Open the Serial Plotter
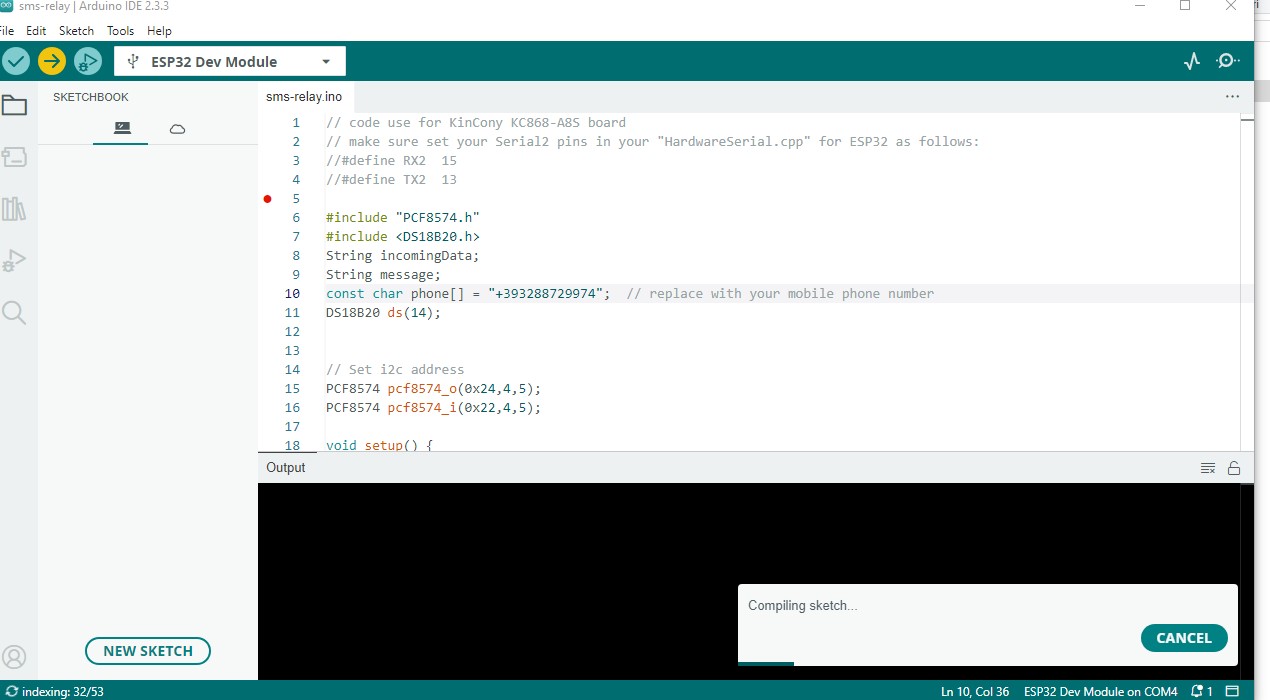The width and height of the screenshot is (1270, 700). [1191, 61]
